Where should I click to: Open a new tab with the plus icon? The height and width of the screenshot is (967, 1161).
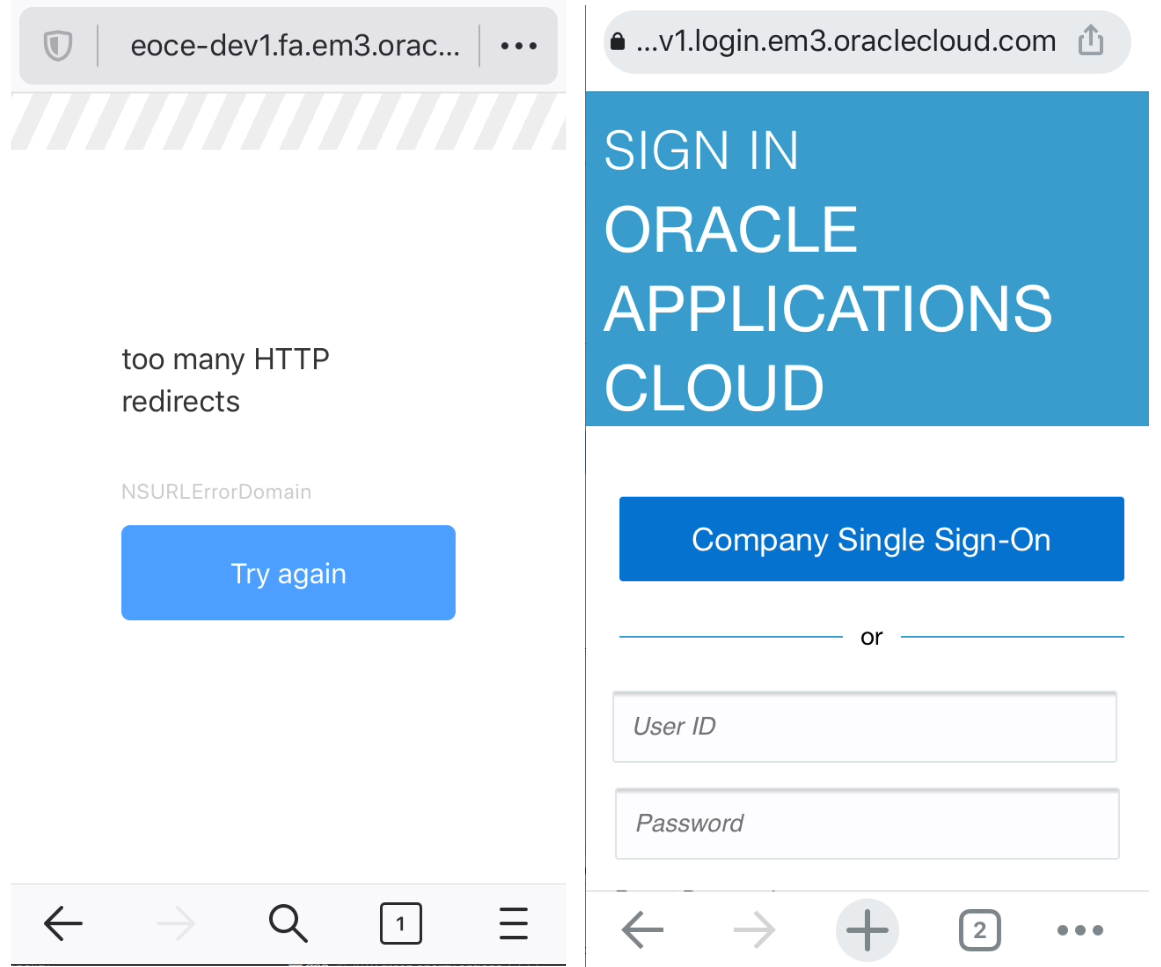pyautogui.click(x=867, y=930)
